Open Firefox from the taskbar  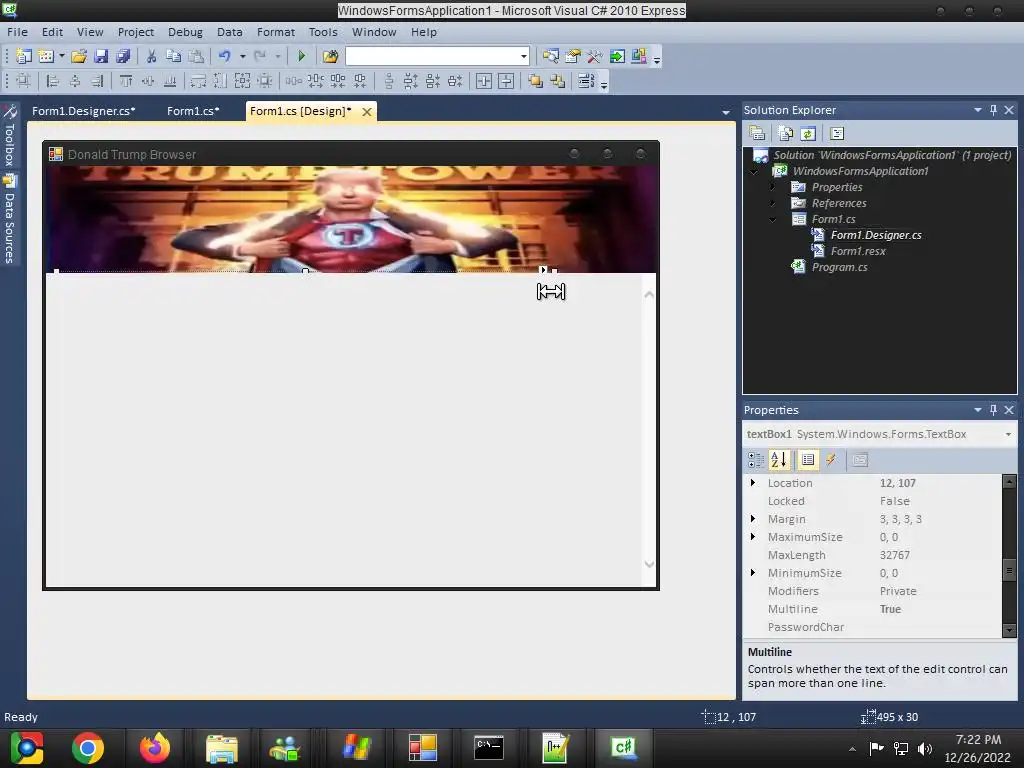[x=155, y=748]
